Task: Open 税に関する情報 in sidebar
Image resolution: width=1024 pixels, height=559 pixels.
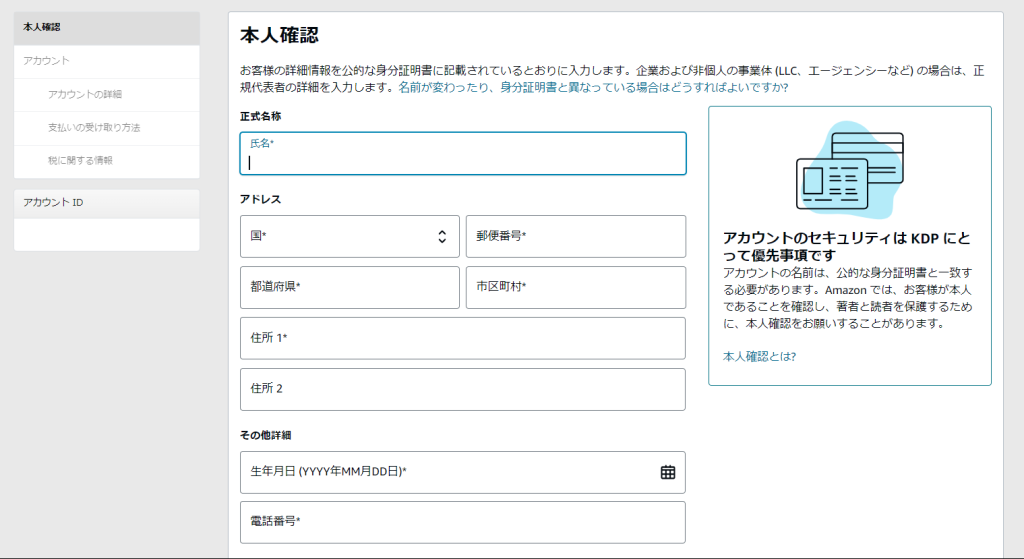Action: pyautogui.click(x=80, y=160)
